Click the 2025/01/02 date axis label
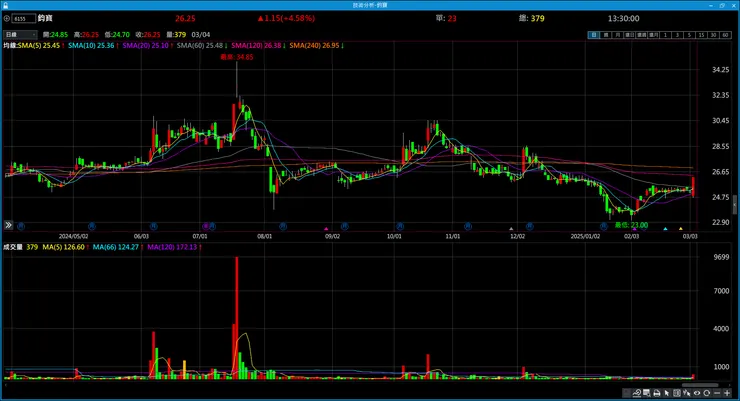 tap(585, 236)
